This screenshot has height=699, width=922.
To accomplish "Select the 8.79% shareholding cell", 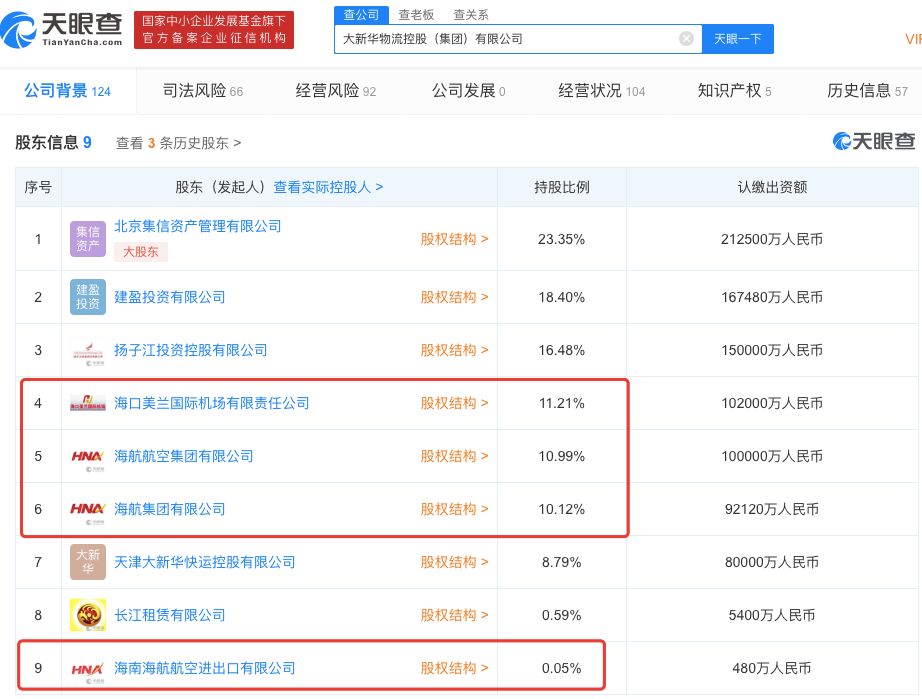I will pos(562,562).
